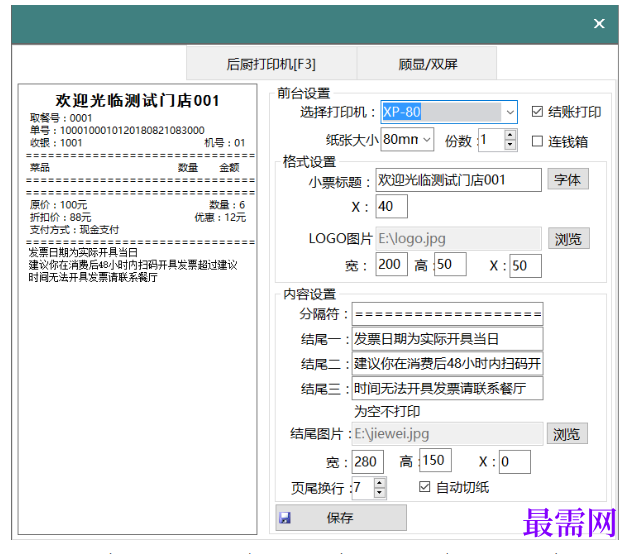Click preview line 发票日期为实际开具当日
The width and height of the screenshot is (635, 554).
pyautogui.click(x=83, y=252)
